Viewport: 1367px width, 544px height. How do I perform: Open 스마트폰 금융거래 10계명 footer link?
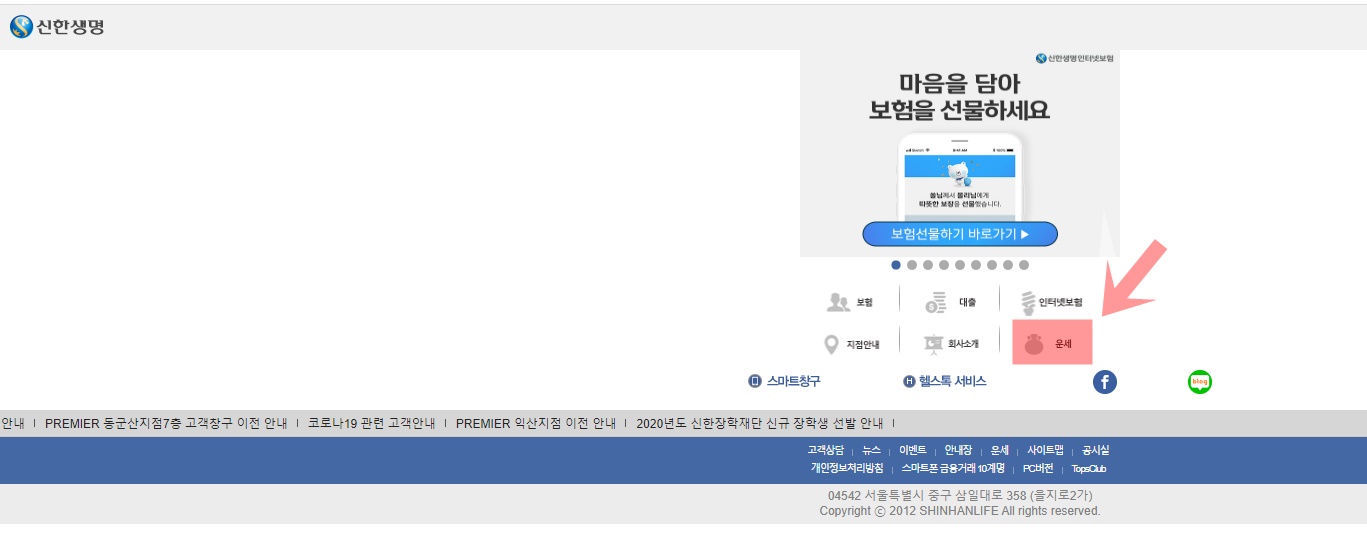(953, 468)
